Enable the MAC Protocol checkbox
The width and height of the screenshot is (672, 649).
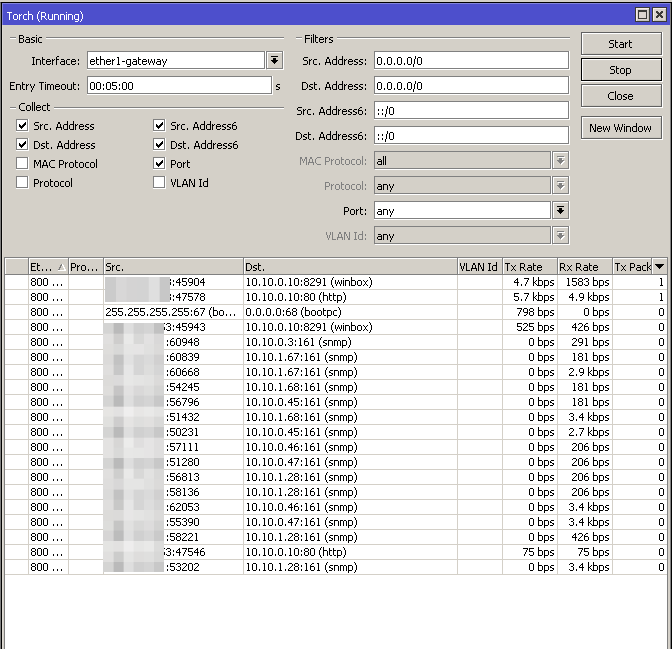(x=23, y=164)
